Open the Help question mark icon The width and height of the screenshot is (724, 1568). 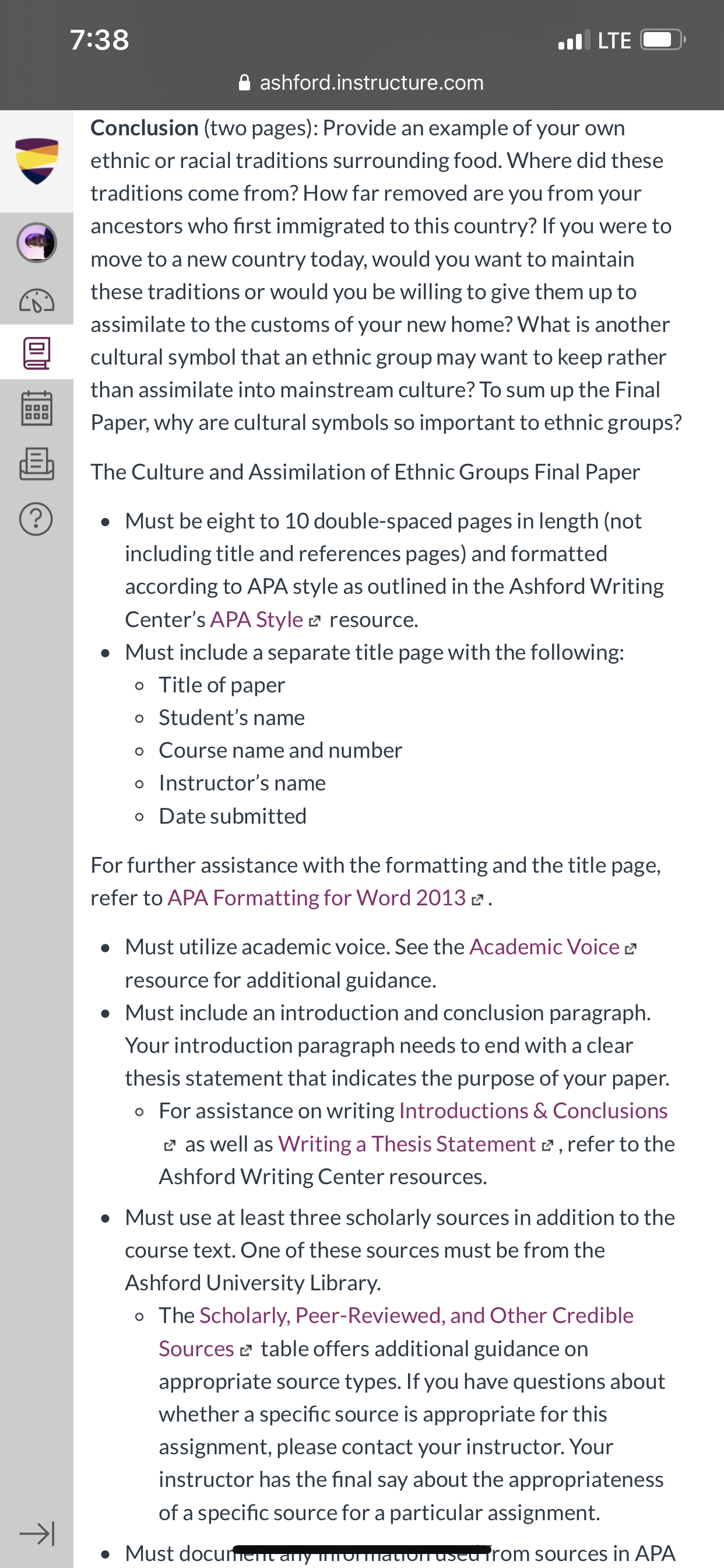point(37,519)
